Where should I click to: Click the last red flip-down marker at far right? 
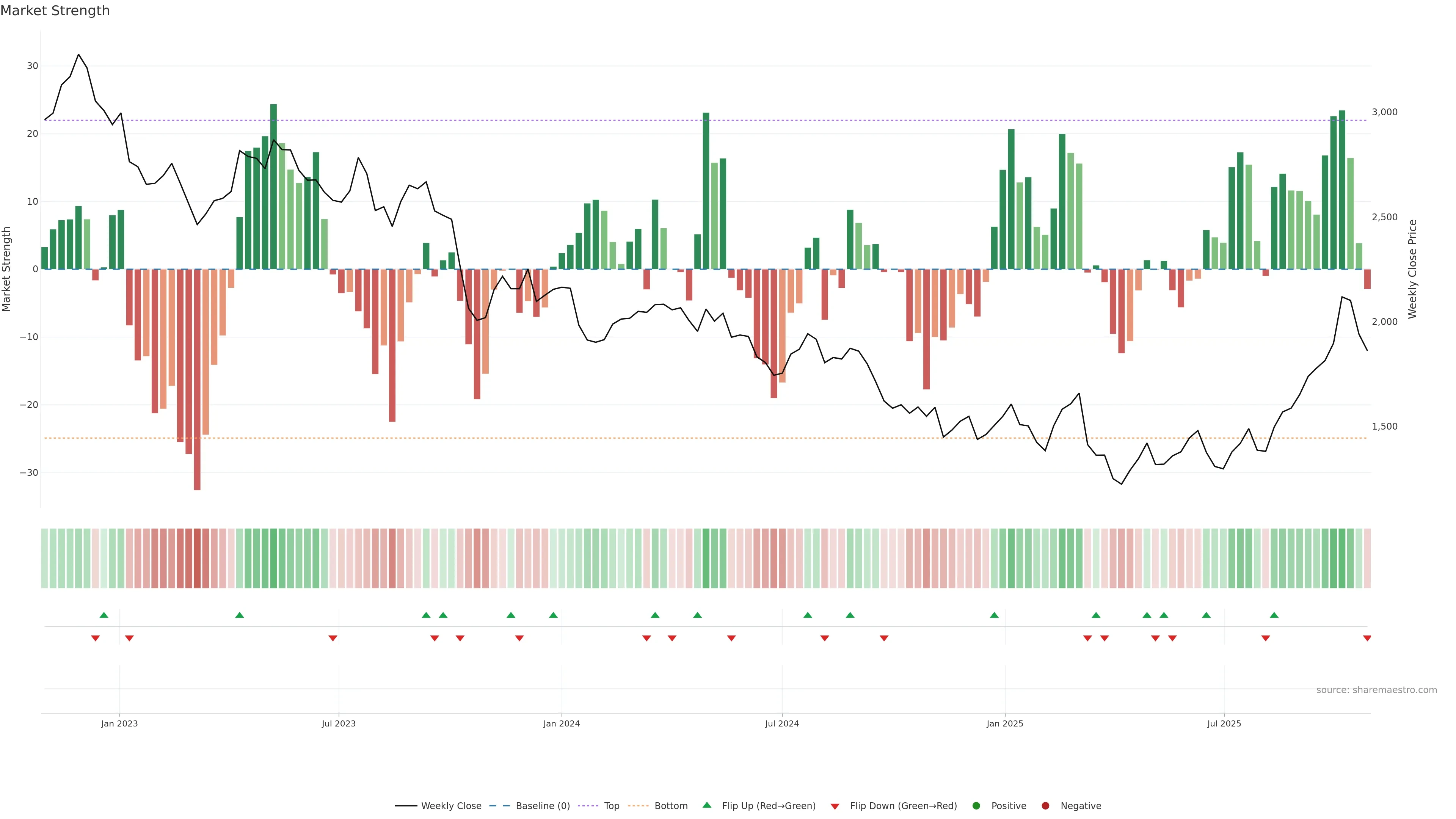coord(1367,638)
